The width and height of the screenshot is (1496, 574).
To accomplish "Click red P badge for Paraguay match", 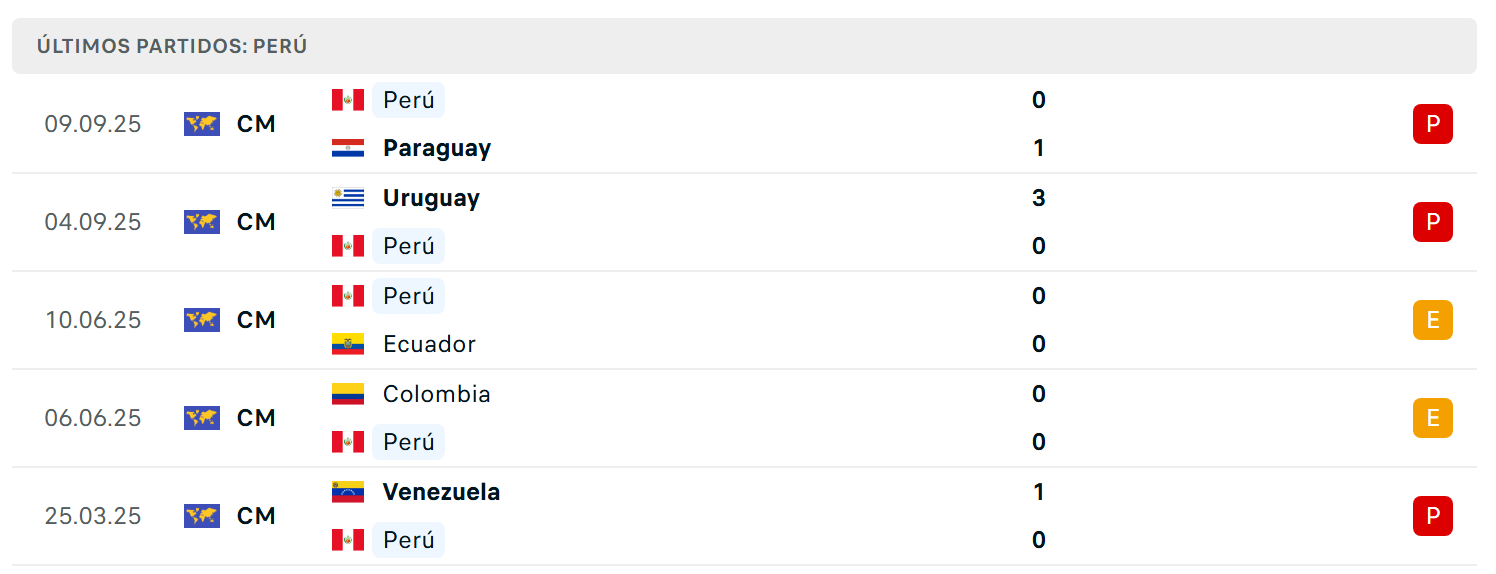I will click(1432, 124).
